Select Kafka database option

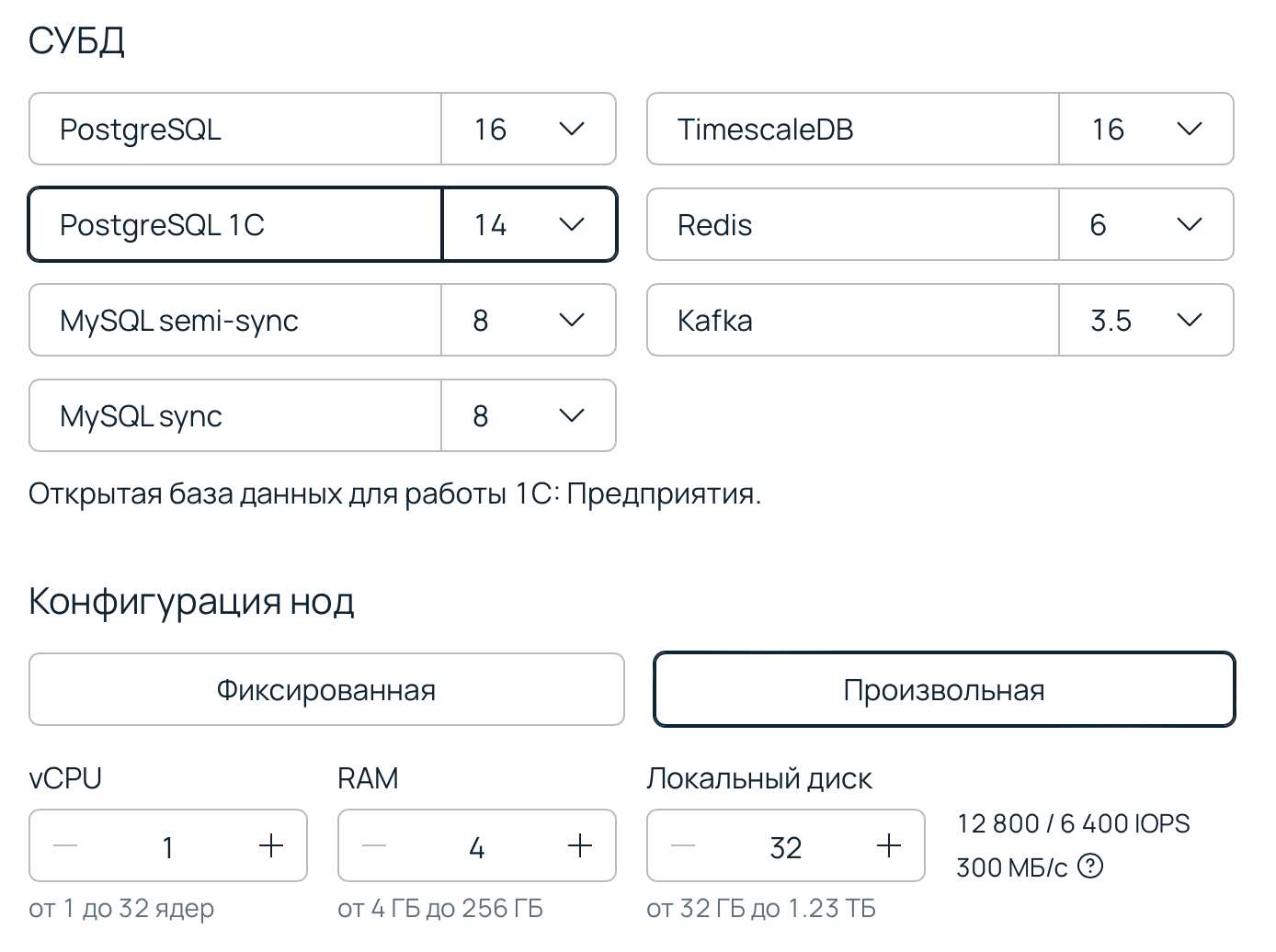click(853, 320)
